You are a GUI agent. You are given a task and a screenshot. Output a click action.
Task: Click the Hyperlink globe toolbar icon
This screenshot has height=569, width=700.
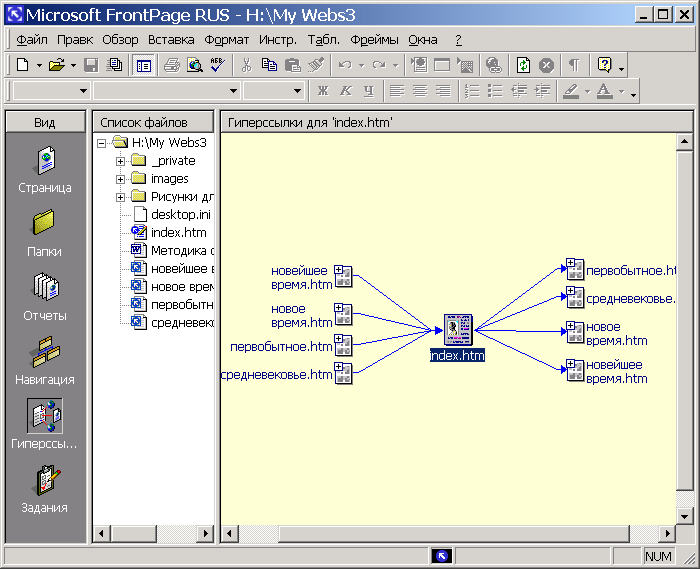pyautogui.click(x=494, y=65)
